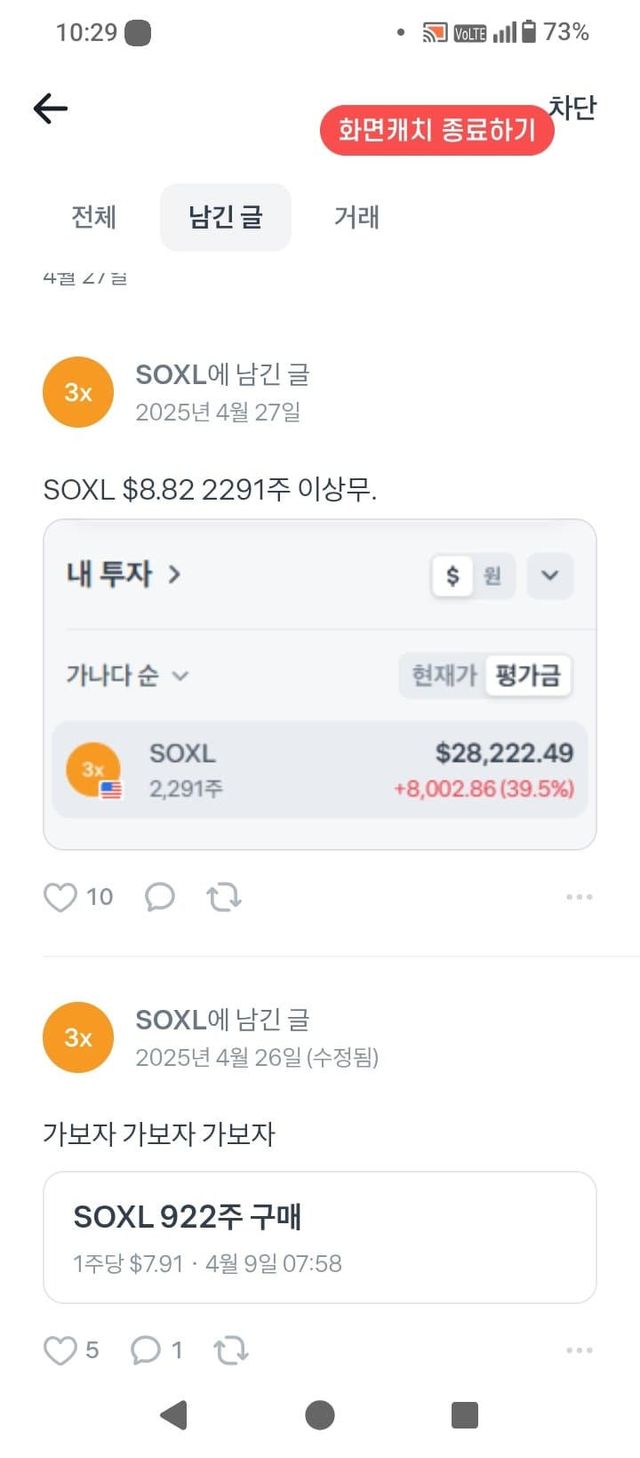Open comments on the April 27 post
The image size is (640, 1458).
[160, 897]
